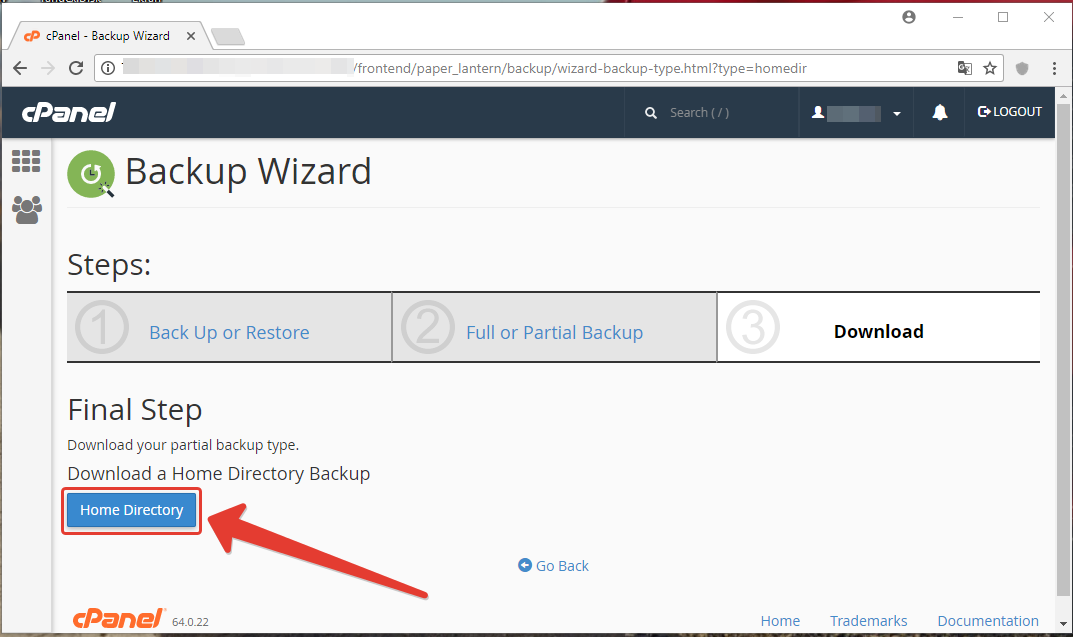Select the cPanel Backup Wizard tab

point(108,36)
